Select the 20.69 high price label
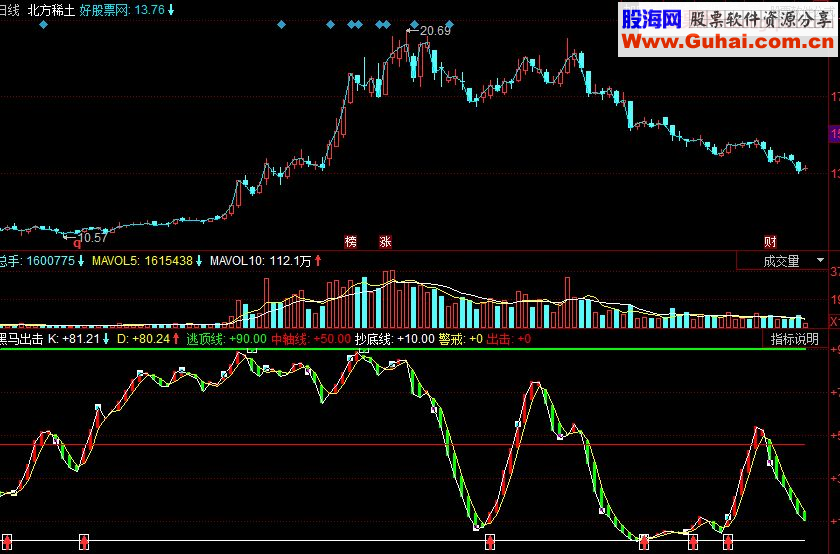840x554 pixels. click(435, 31)
